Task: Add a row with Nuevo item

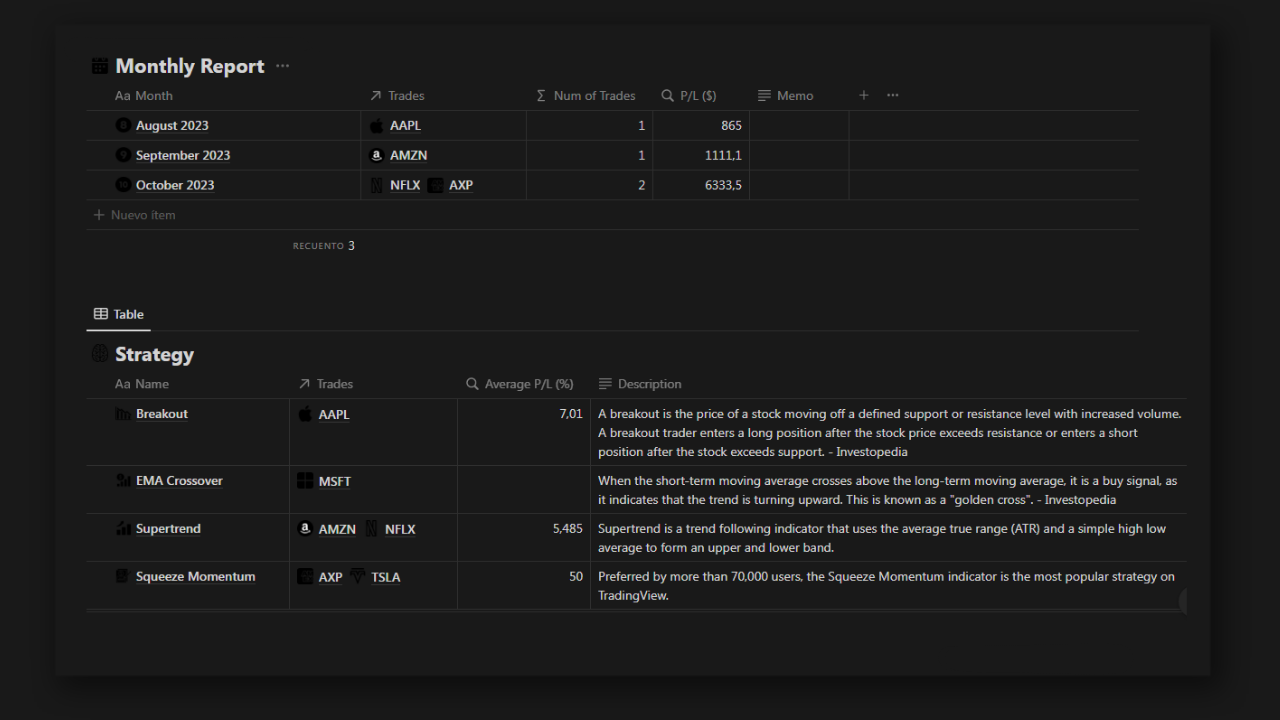Action: point(134,215)
